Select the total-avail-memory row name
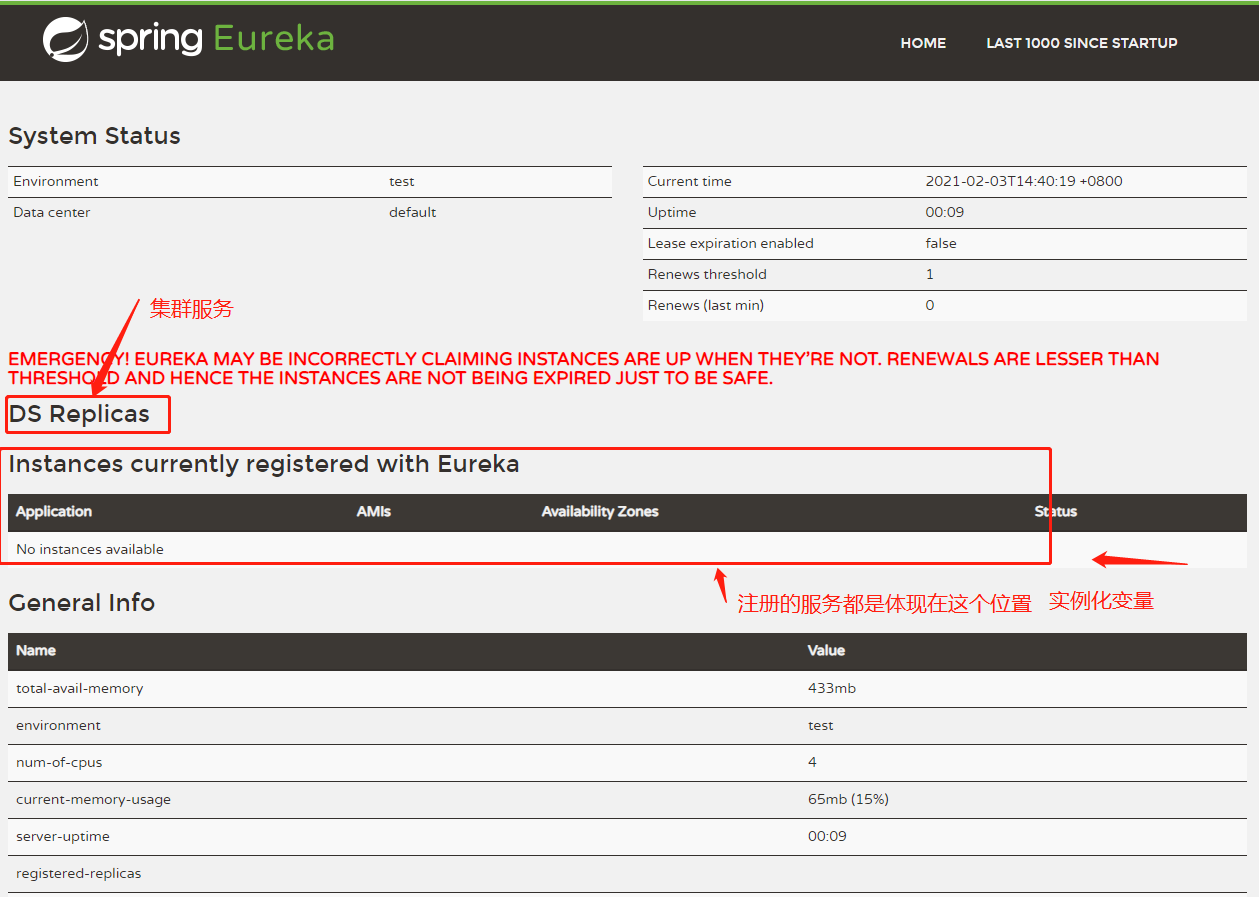This screenshot has height=897, width=1259. (80, 688)
